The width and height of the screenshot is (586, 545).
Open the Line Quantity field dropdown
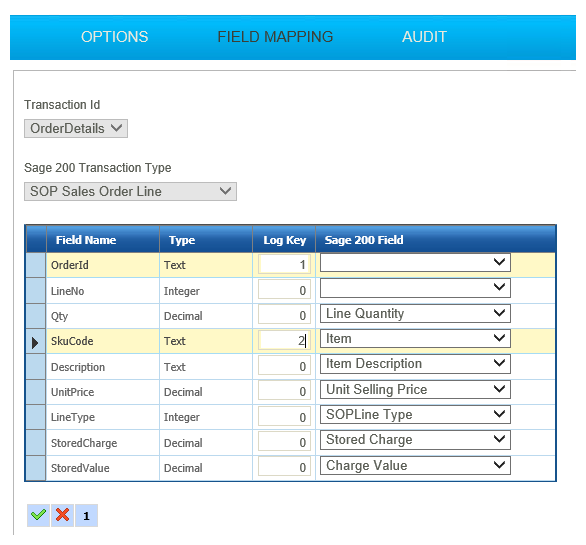pos(415,314)
